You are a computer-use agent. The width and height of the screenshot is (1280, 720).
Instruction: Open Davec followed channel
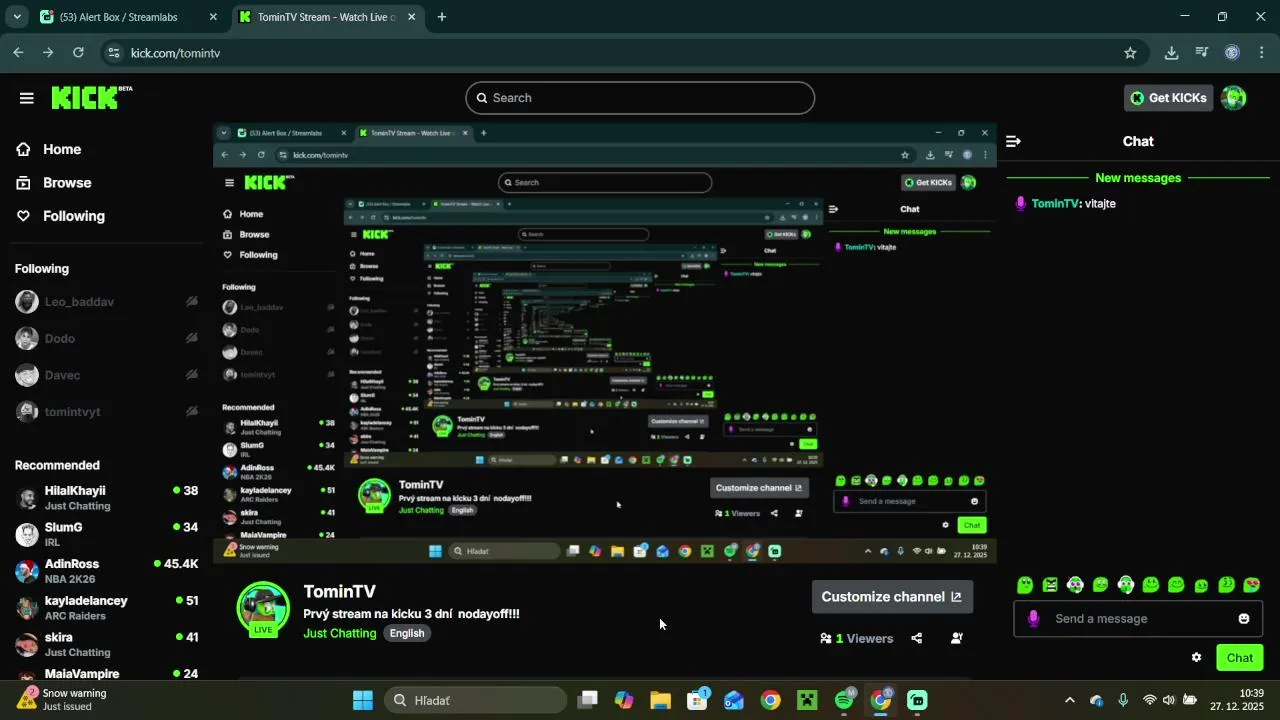click(x=106, y=375)
